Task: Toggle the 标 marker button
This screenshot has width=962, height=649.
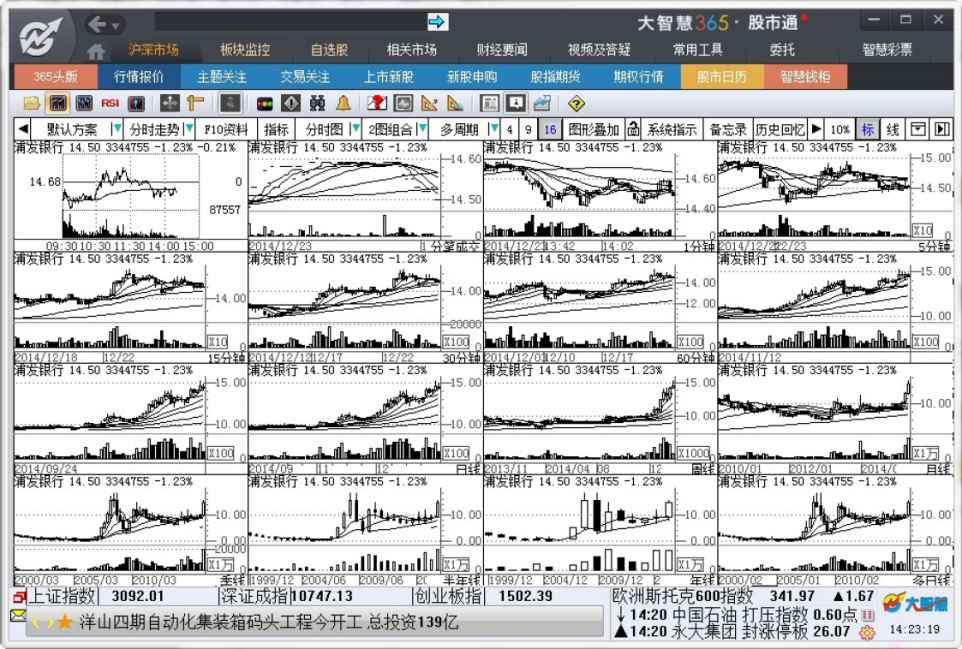Action: 867,129
